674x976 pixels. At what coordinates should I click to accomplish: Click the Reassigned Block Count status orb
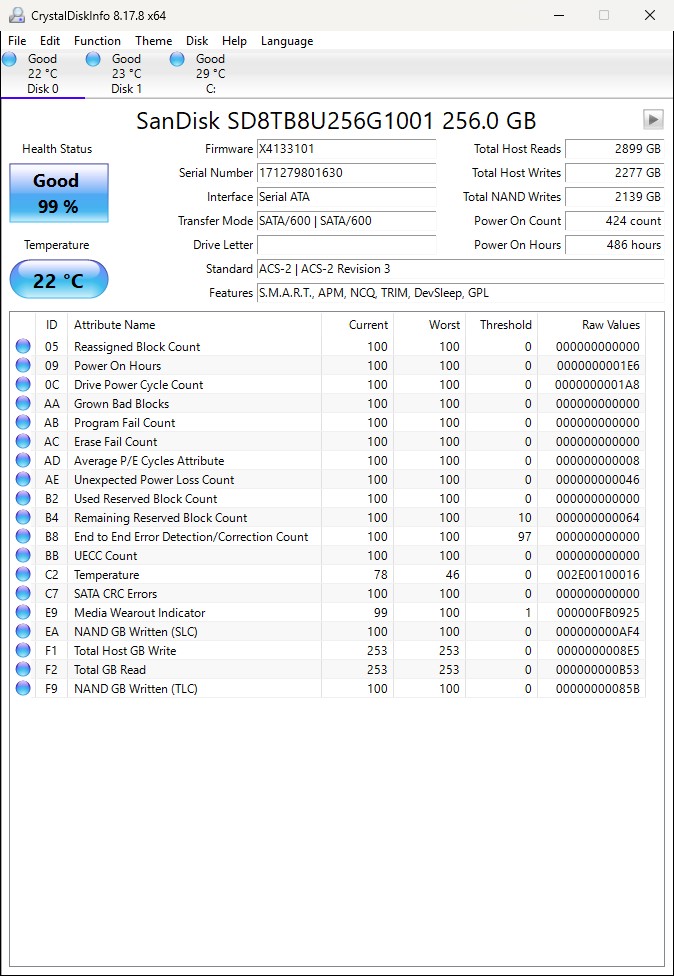tap(23, 347)
